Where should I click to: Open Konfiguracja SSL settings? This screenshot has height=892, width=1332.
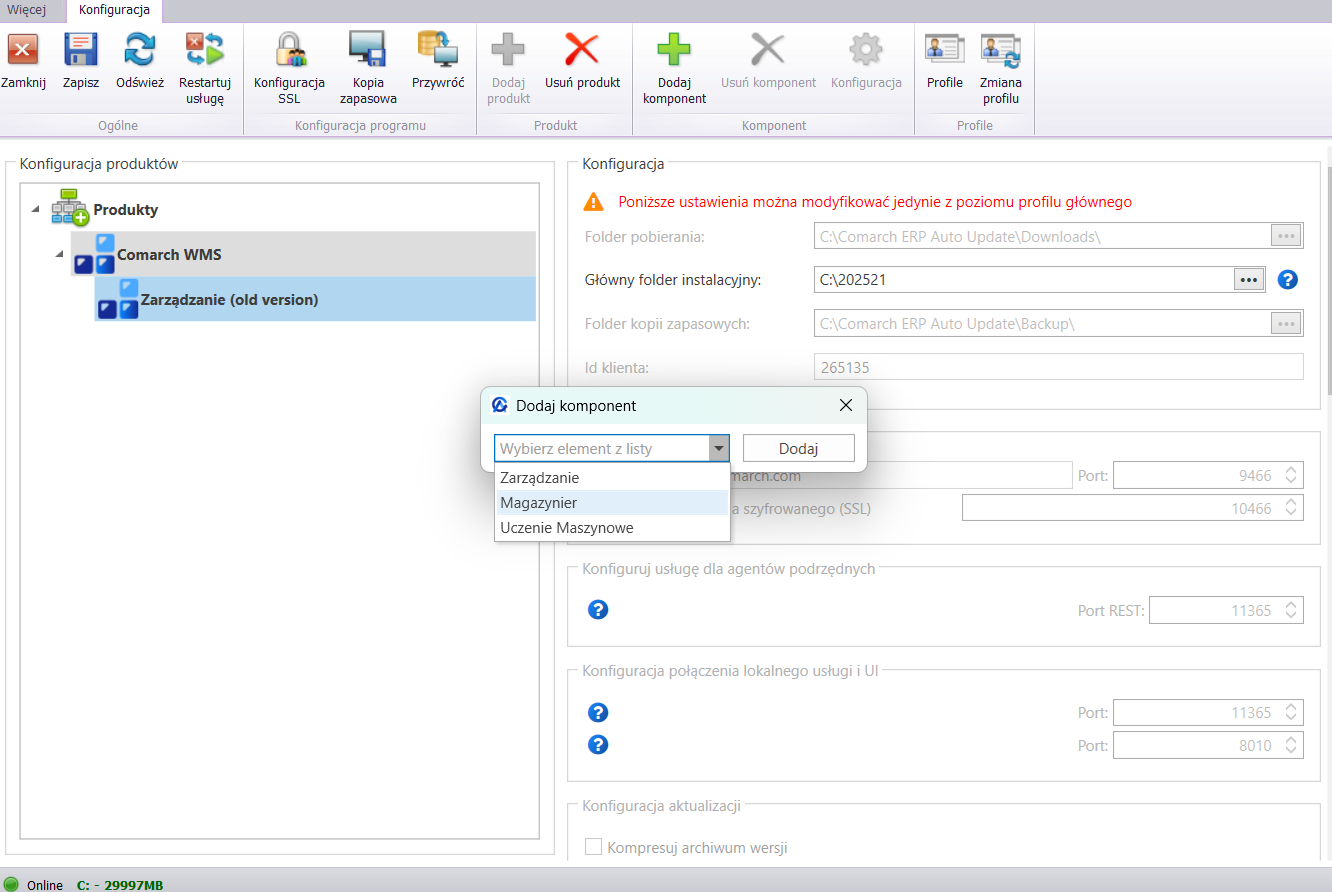pyautogui.click(x=289, y=50)
